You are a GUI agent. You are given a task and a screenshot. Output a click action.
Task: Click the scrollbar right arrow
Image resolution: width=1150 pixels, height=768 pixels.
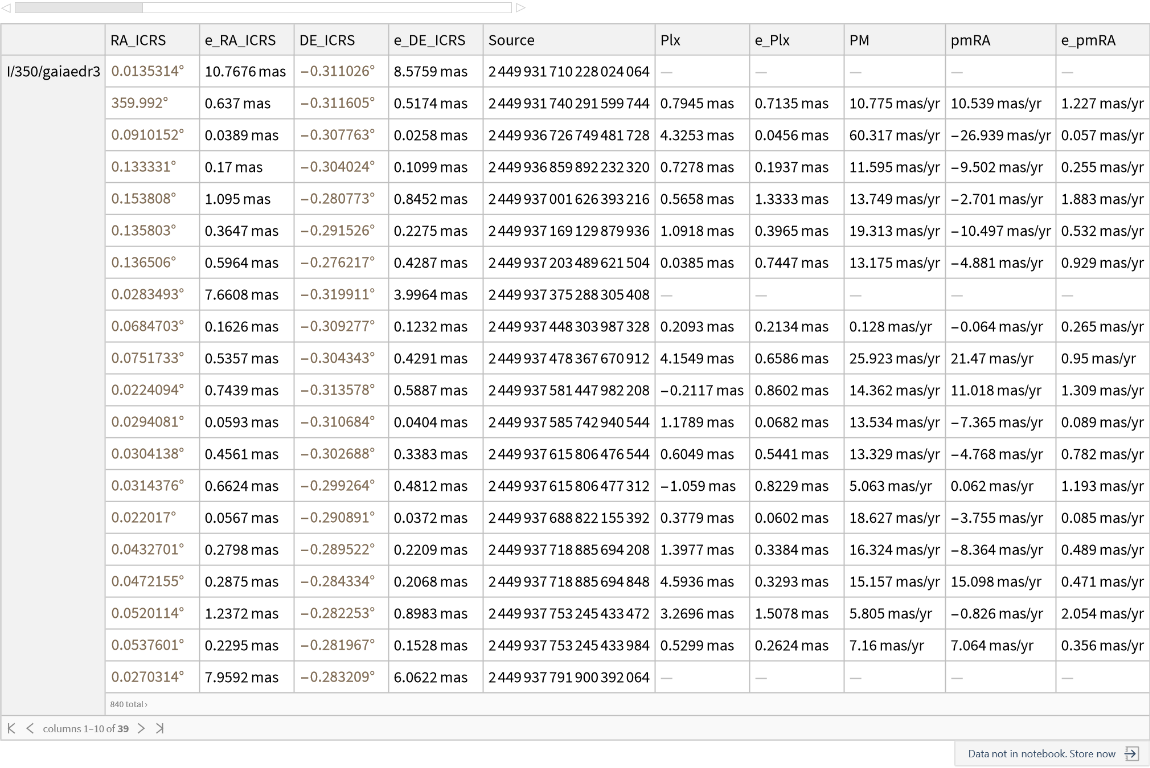coord(520,8)
